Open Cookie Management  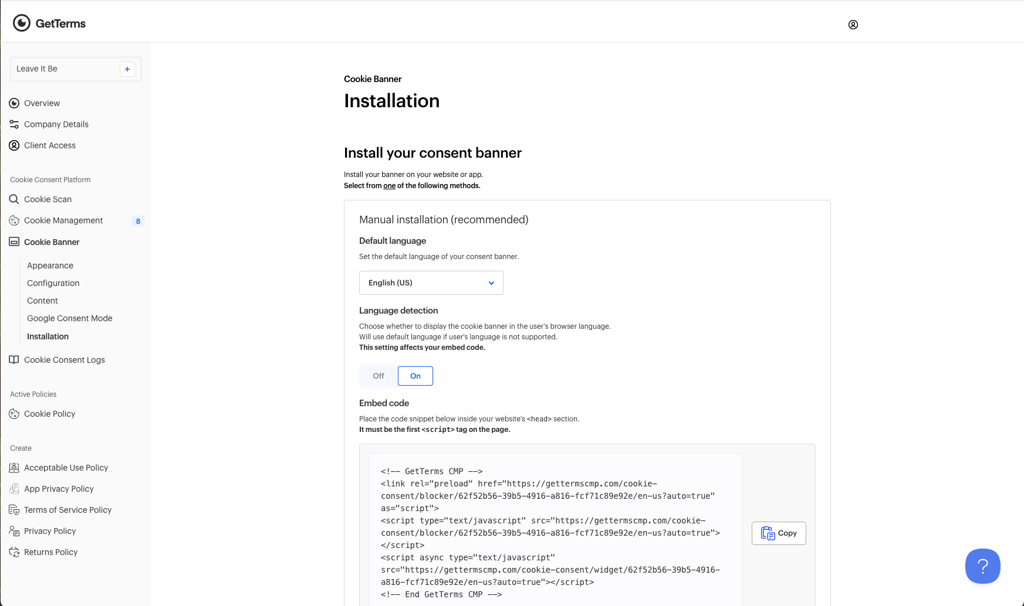click(63, 221)
